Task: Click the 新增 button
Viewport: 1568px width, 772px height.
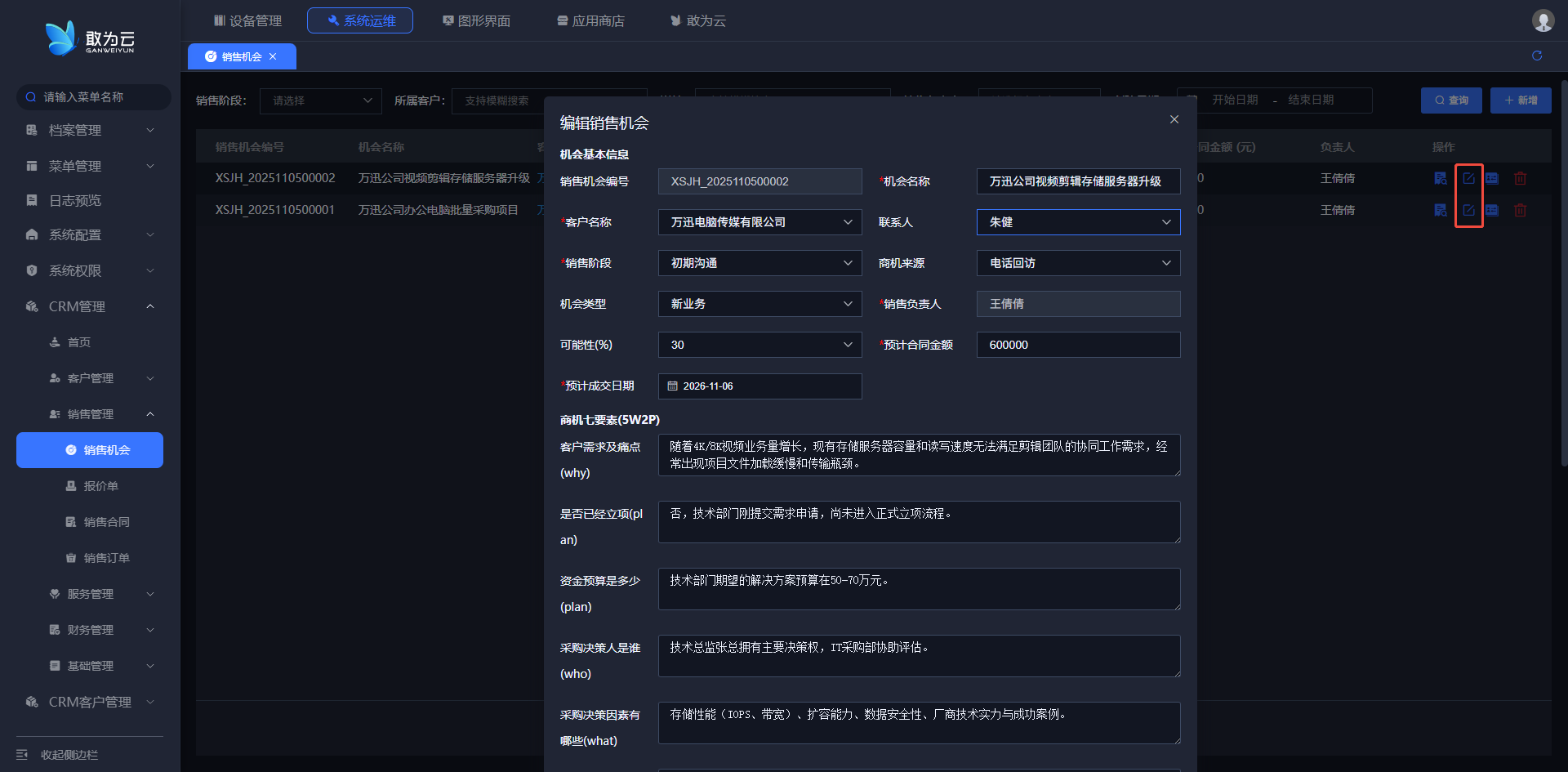Action: point(1520,100)
